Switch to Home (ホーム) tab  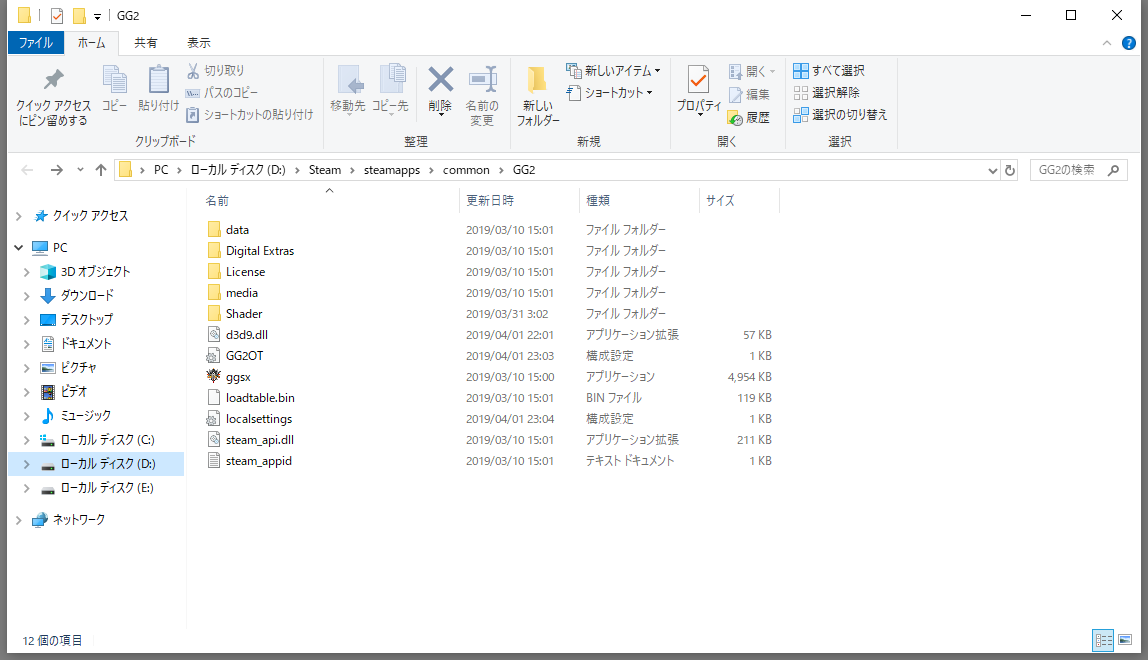(x=92, y=42)
